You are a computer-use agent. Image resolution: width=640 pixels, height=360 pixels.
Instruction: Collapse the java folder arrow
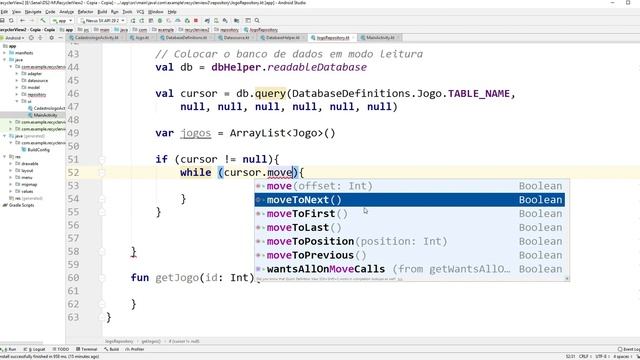(4, 60)
